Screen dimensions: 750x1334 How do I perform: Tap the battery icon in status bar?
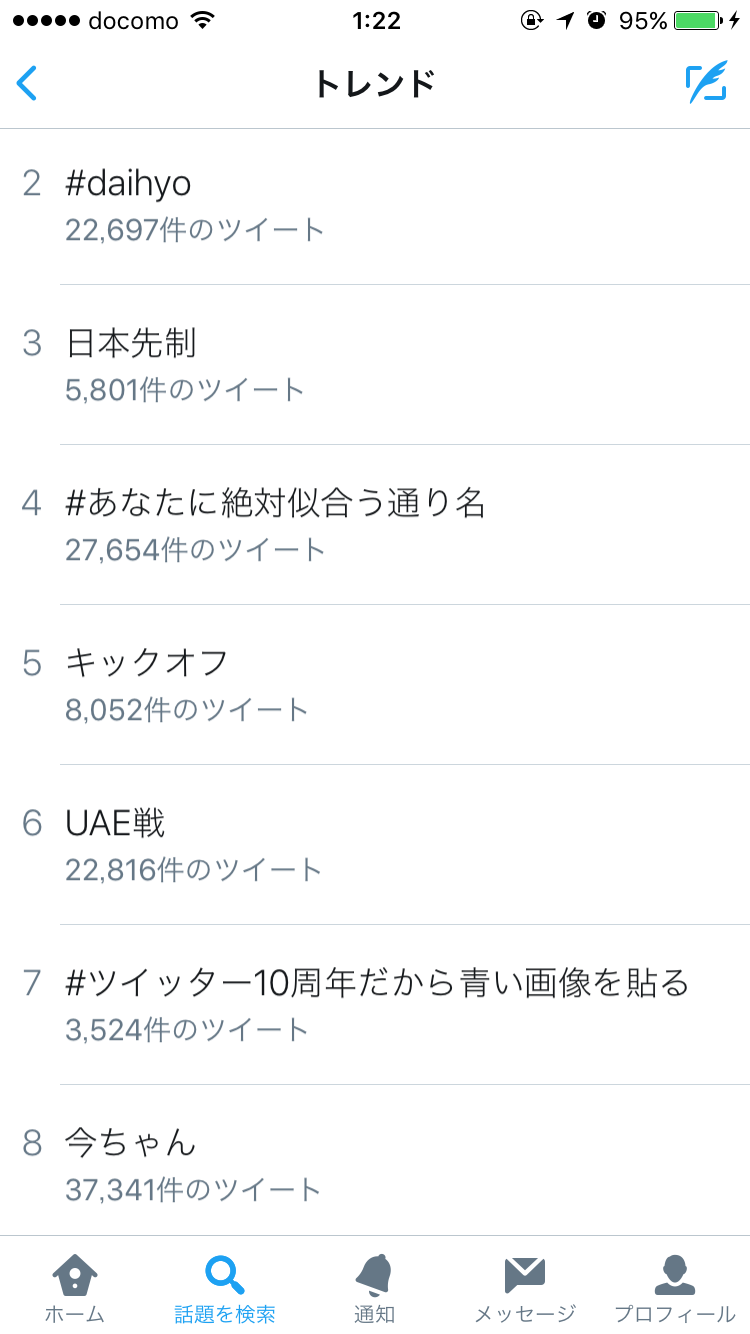click(x=696, y=21)
